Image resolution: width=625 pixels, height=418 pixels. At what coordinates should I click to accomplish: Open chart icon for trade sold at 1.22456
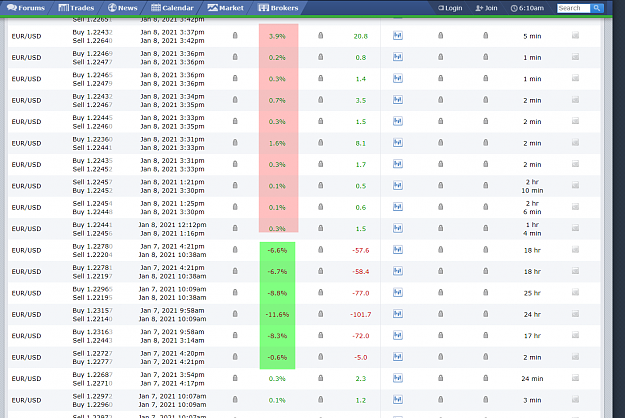(x=398, y=228)
